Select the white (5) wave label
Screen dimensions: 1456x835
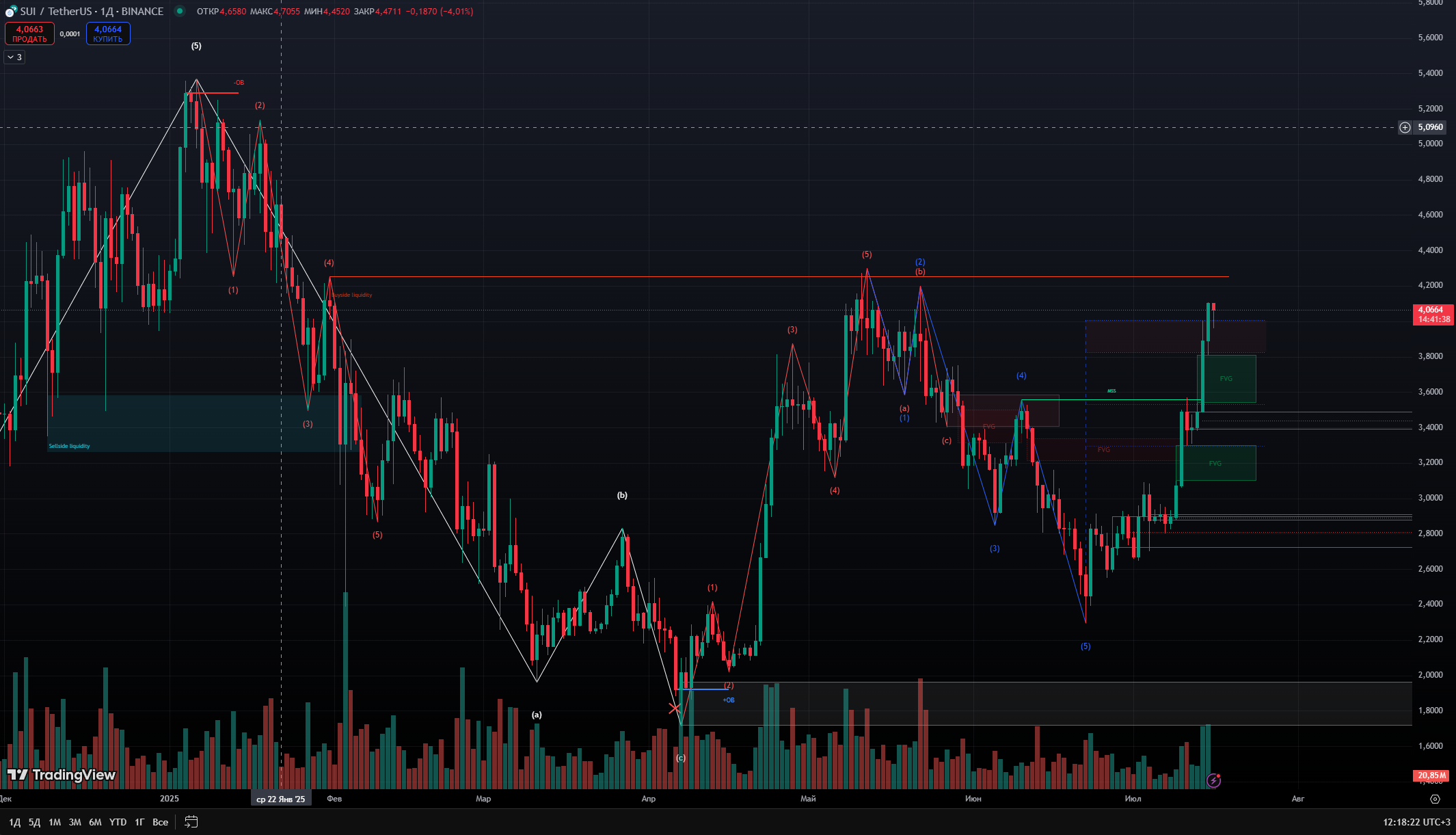click(x=196, y=47)
